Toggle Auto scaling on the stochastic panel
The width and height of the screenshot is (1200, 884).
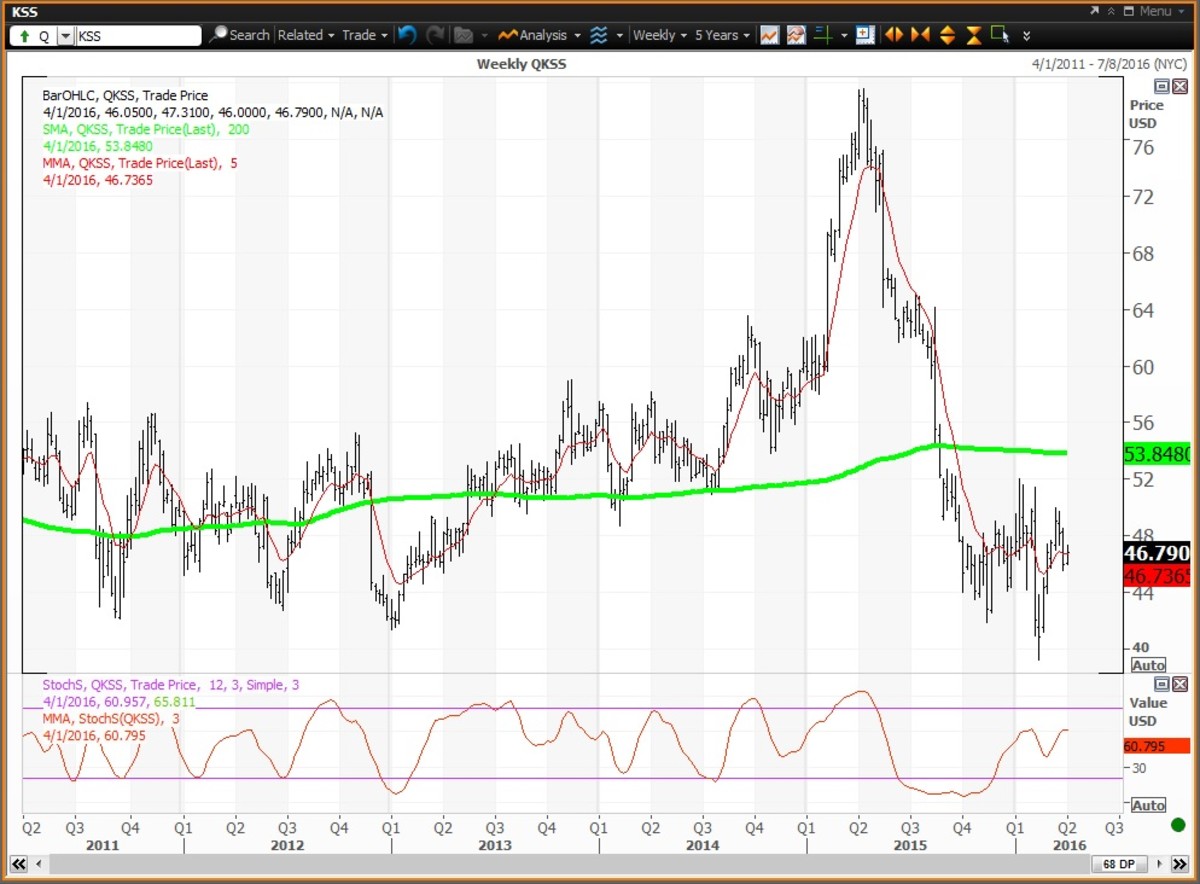[x=1148, y=805]
